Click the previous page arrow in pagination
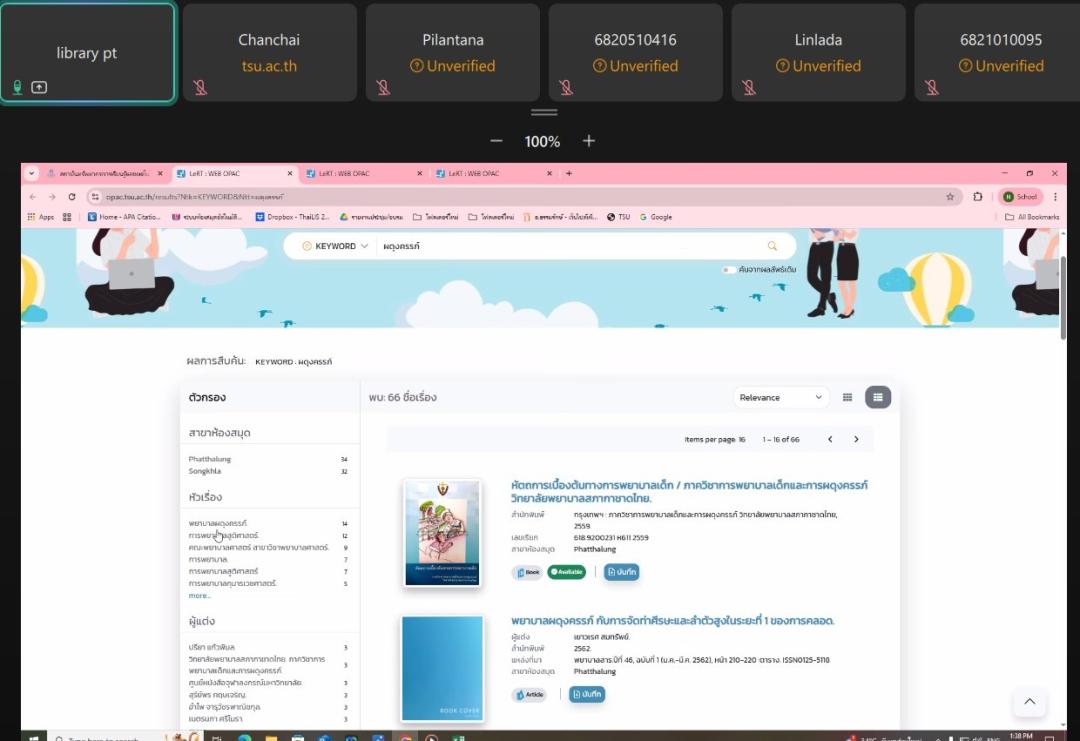Screen dimensions: 1080x741 point(829,439)
